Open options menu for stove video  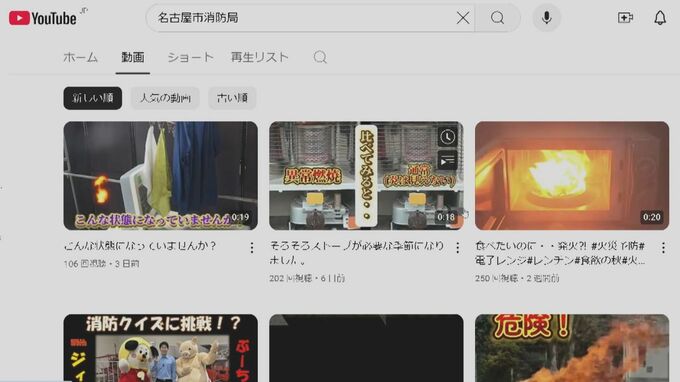(x=458, y=248)
